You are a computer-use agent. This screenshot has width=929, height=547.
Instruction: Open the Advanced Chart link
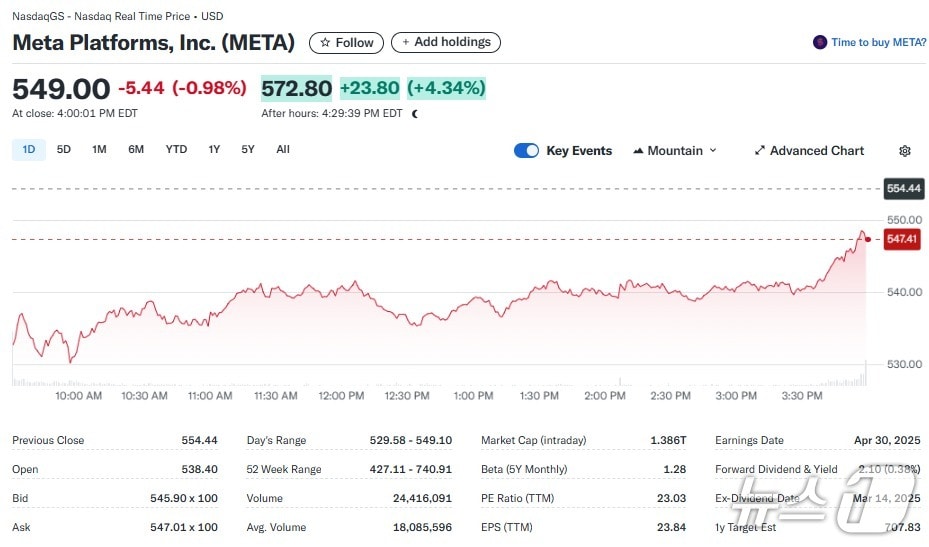(x=816, y=151)
